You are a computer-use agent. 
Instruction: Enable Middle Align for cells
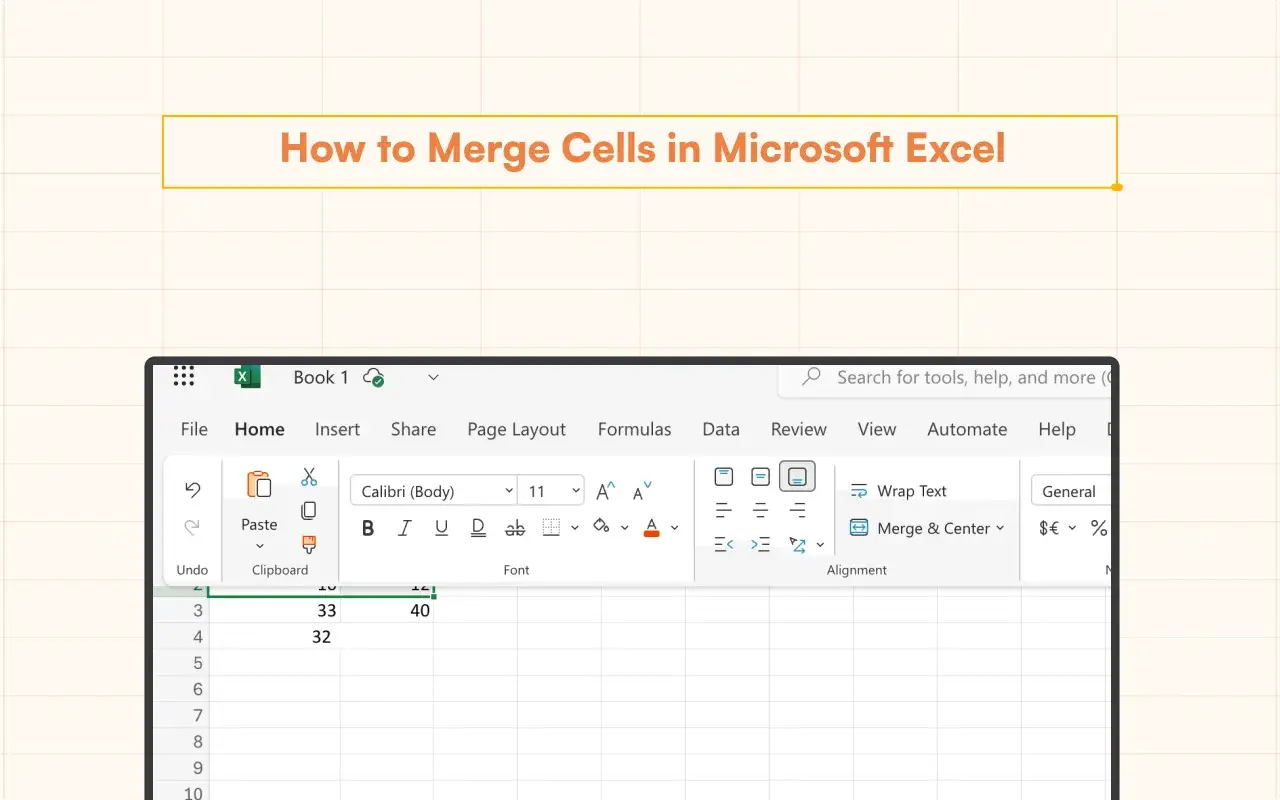[x=761, y=477]
